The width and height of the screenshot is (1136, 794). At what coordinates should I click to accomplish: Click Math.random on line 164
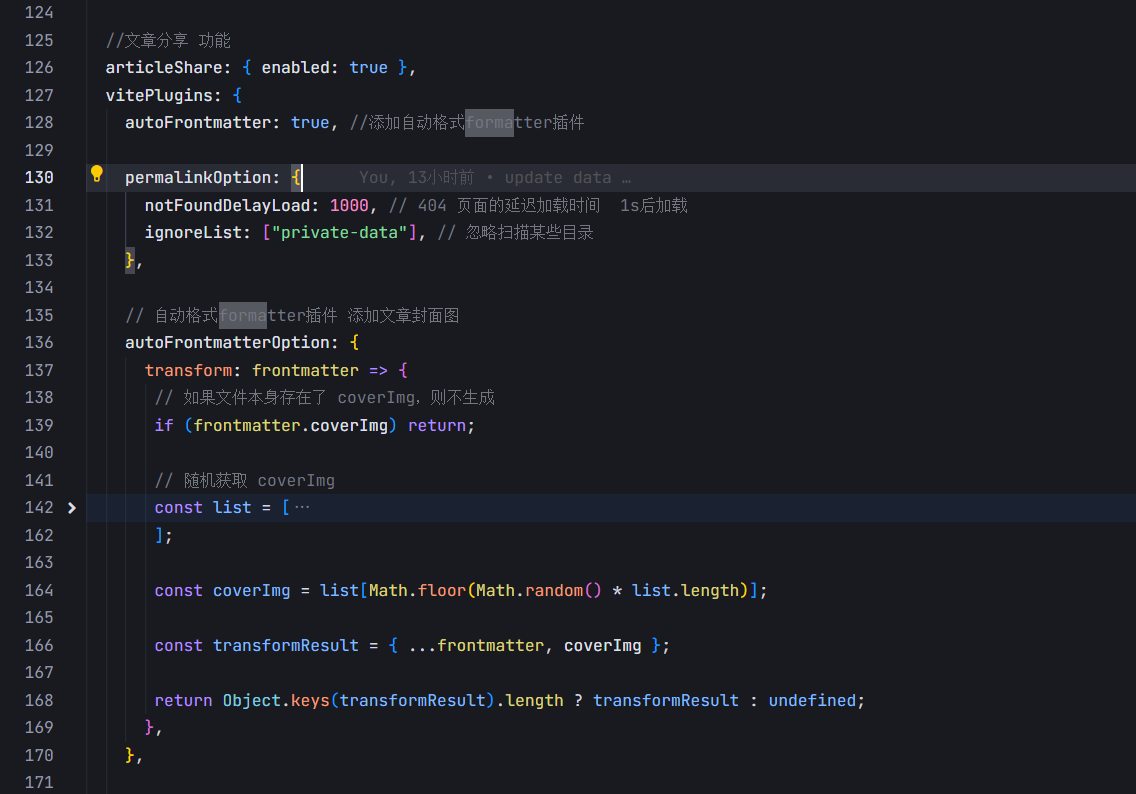click(529, 590)
